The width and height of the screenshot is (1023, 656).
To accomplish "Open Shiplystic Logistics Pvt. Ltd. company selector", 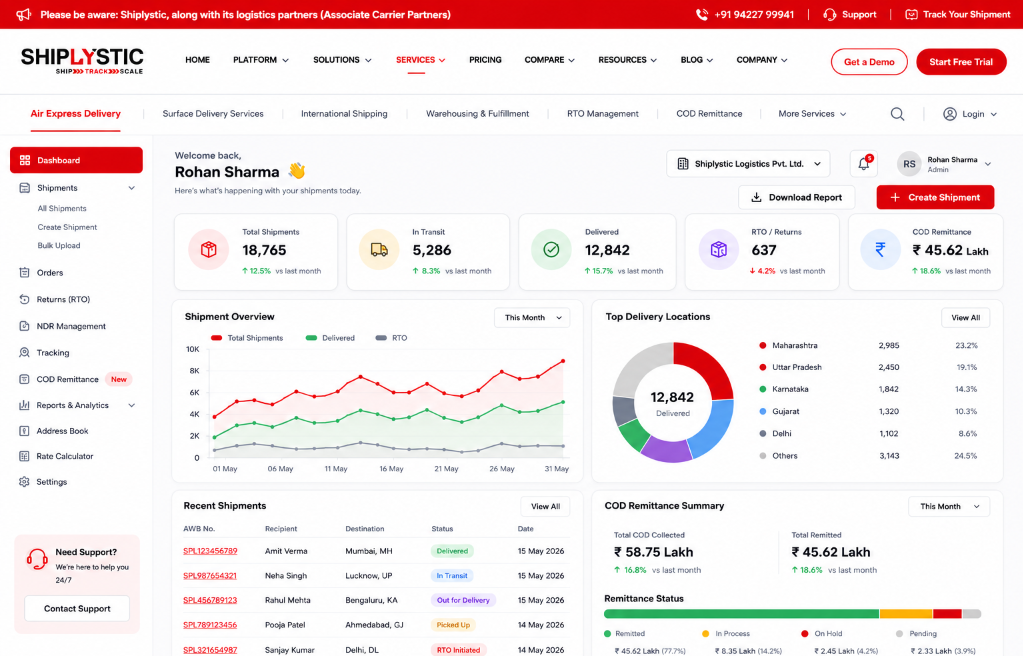I will (x=748, y=164).
